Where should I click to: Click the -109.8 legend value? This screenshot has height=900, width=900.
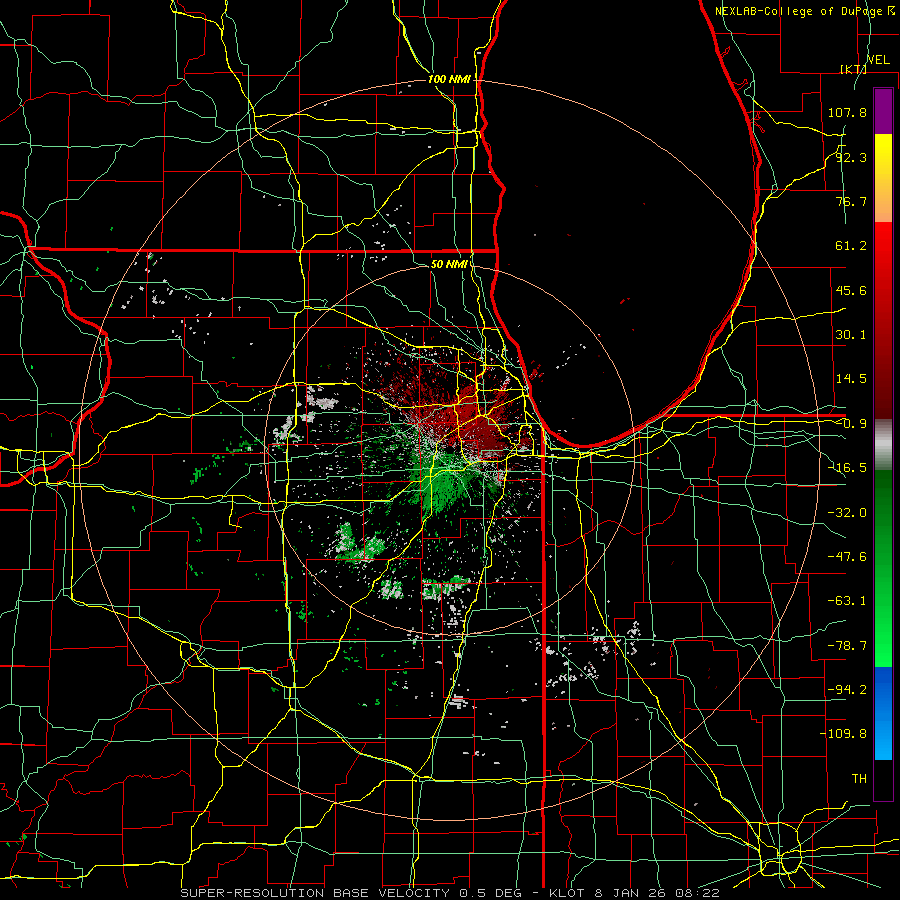click(x=843, y=734)
